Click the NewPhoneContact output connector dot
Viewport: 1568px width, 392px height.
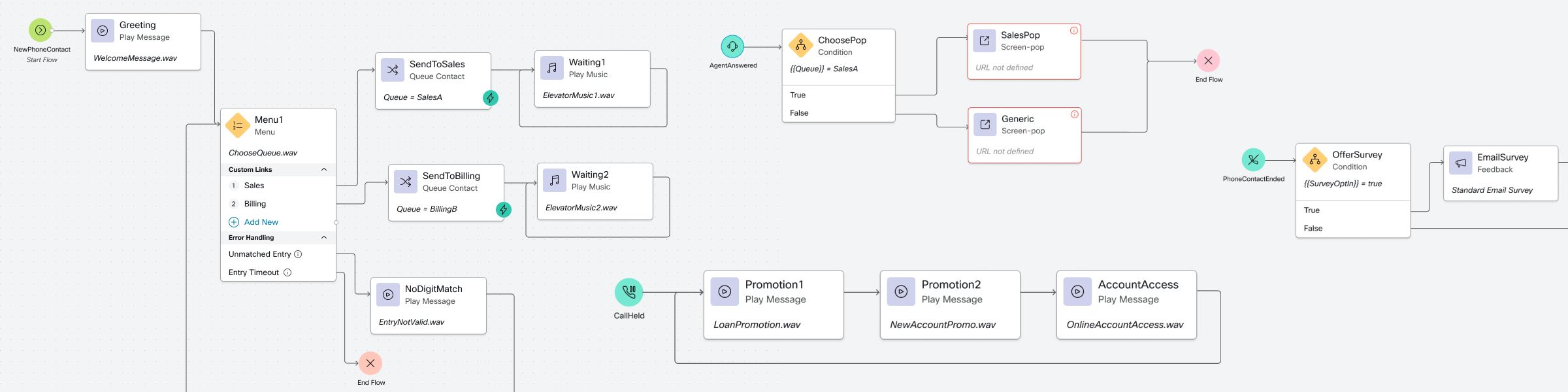coord(52,30)
